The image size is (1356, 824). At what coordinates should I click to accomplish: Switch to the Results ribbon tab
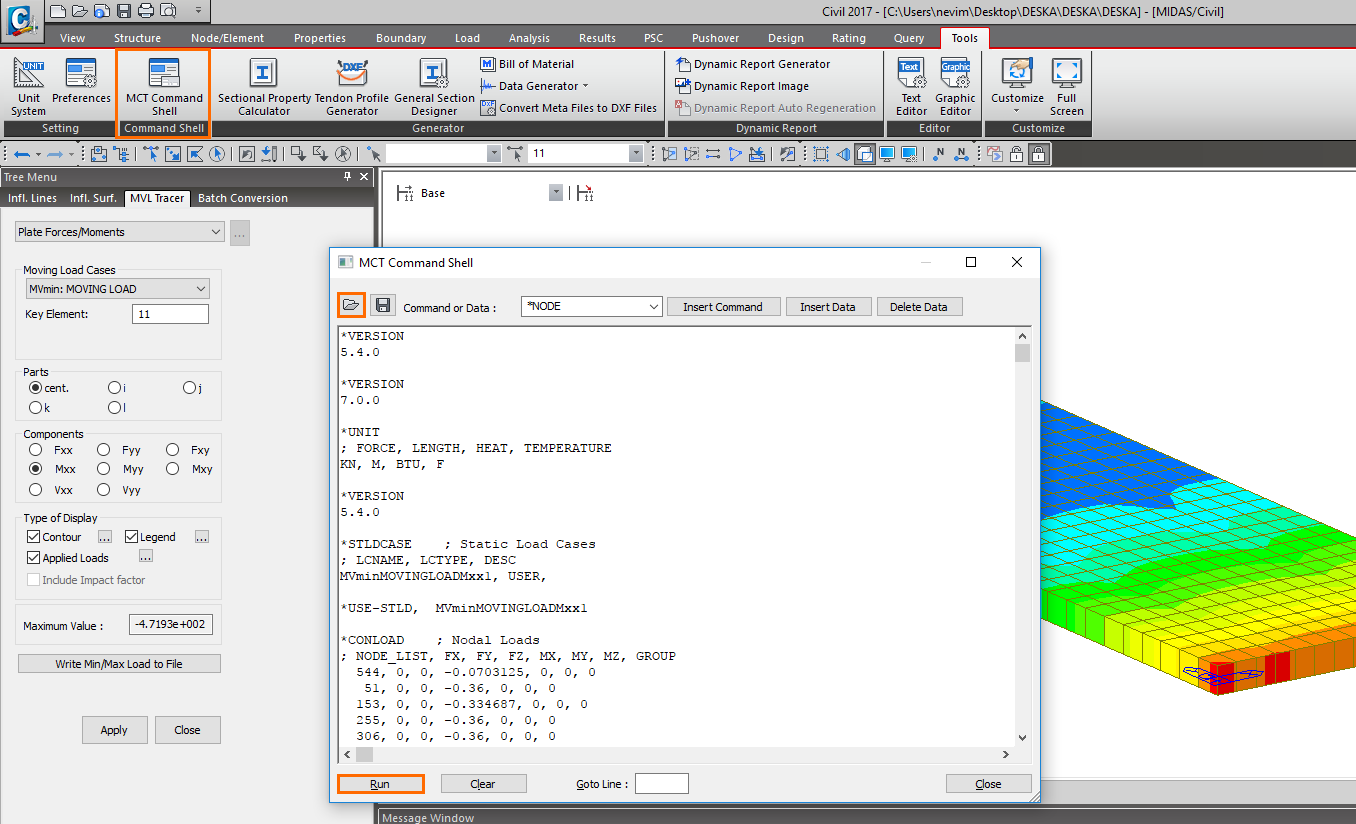point(597,38)
